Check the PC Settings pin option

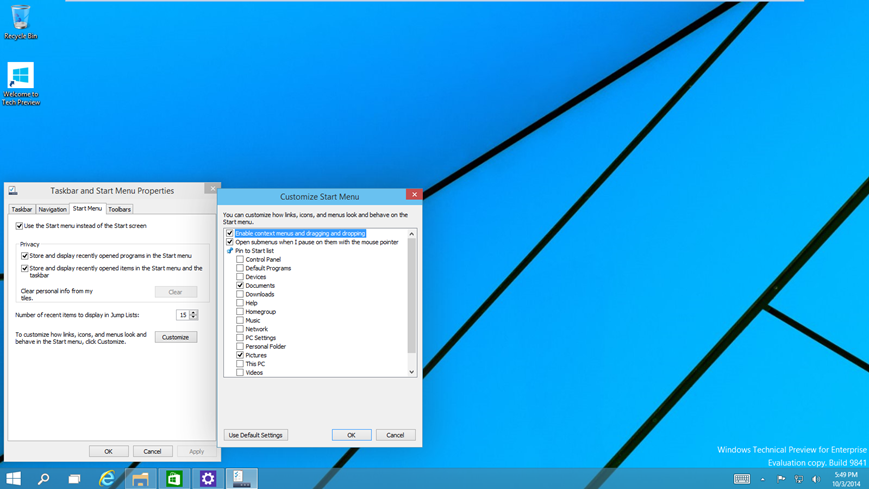click(240, 338)
